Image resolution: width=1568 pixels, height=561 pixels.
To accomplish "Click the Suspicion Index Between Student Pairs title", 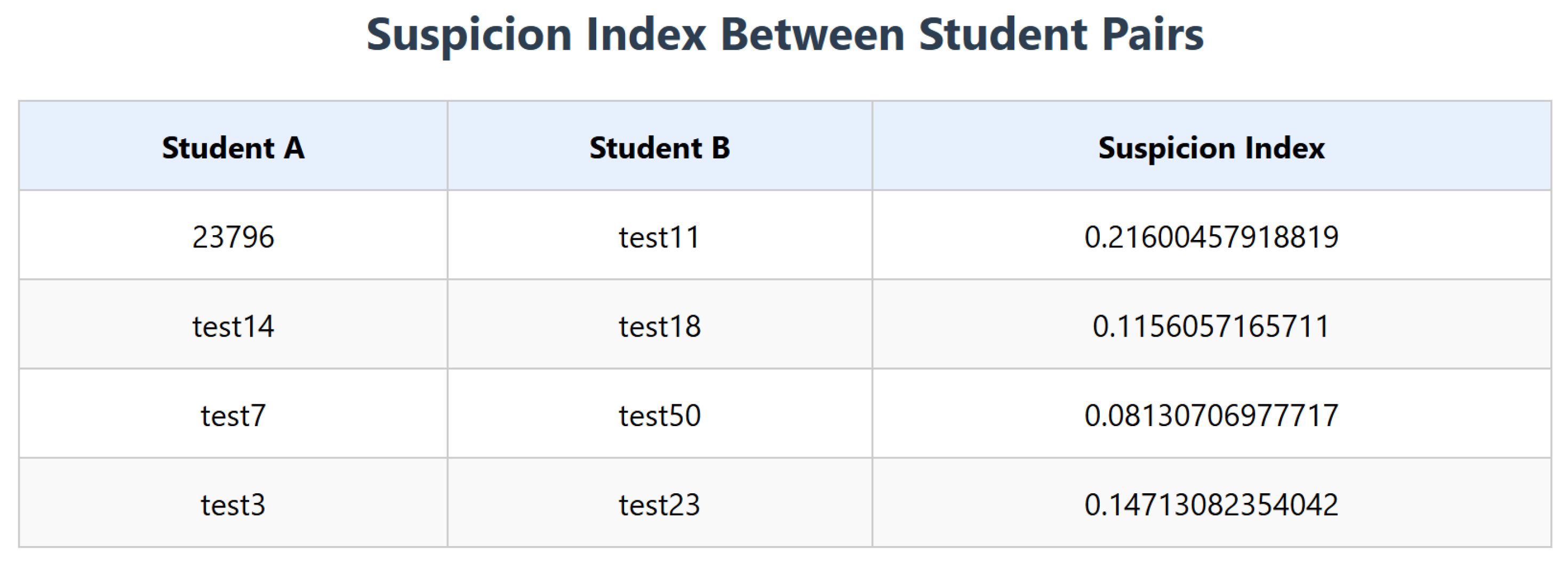I will pyautogui.click(x=785, y=35).
